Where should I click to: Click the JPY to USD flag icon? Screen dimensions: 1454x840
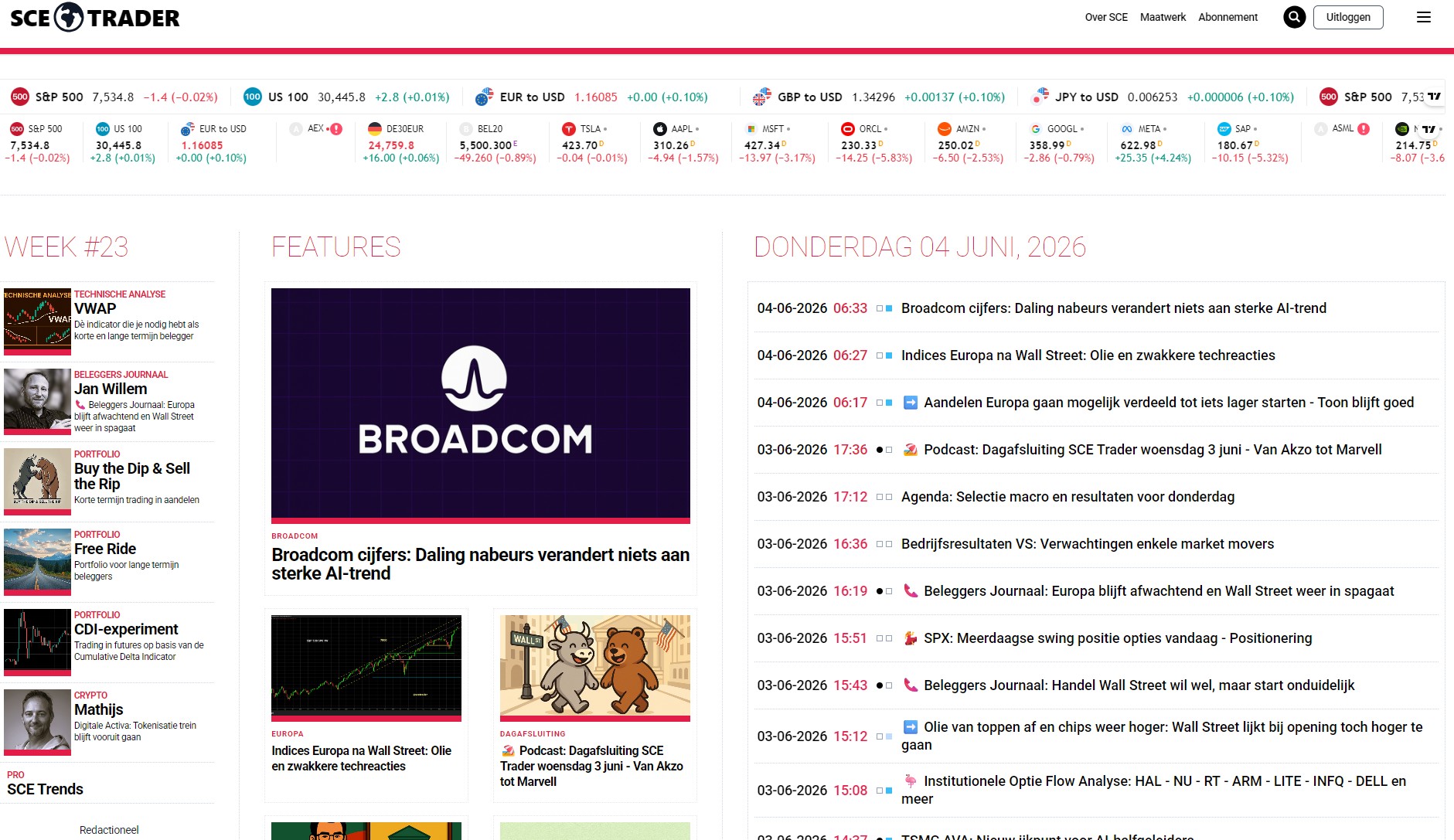pyautogui.click(x=1040, y=97)
